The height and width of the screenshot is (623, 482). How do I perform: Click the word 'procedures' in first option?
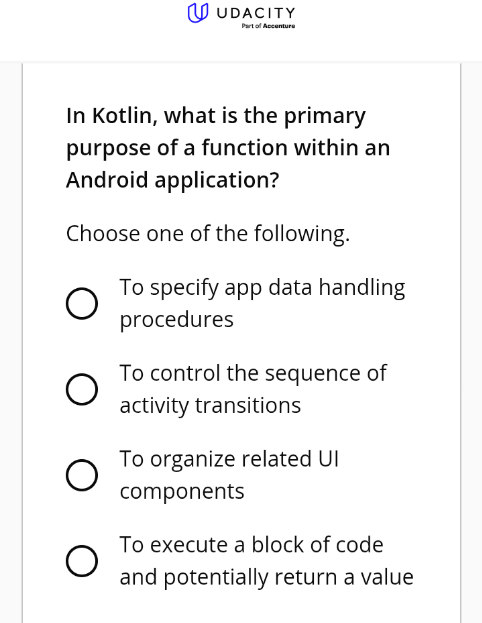176,320
